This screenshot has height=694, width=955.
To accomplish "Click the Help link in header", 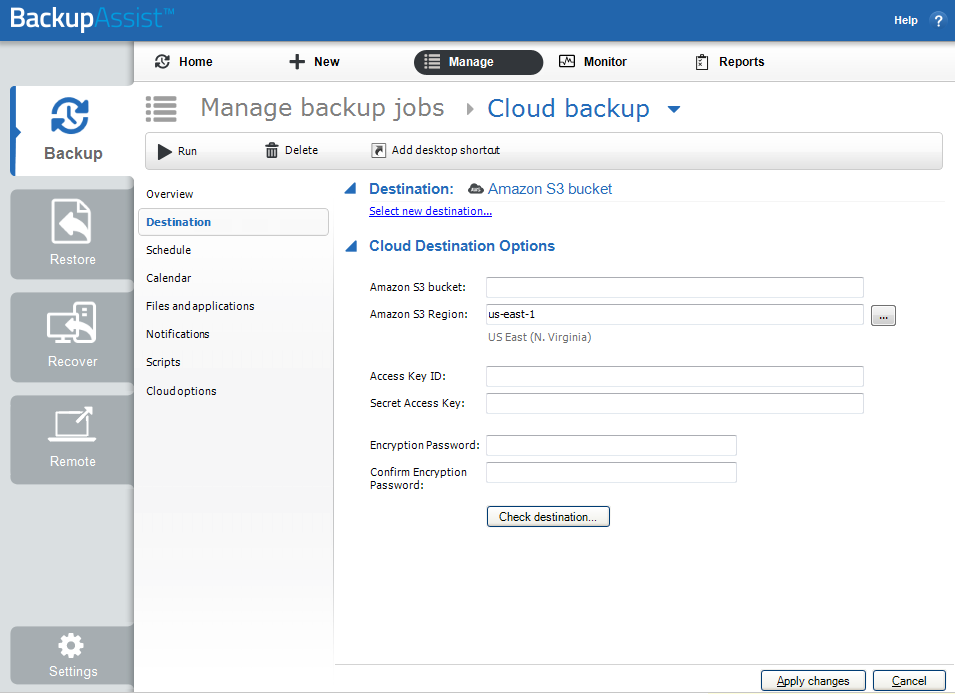I will click(906, 20).
